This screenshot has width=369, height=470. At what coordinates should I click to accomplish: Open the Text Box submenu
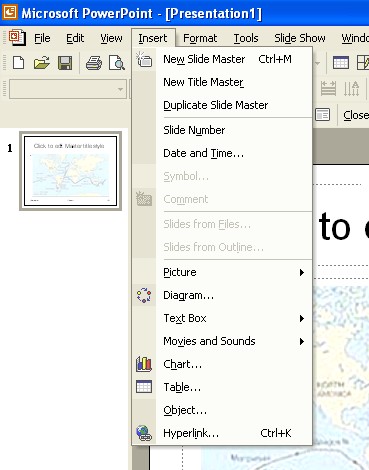[222, 318]
